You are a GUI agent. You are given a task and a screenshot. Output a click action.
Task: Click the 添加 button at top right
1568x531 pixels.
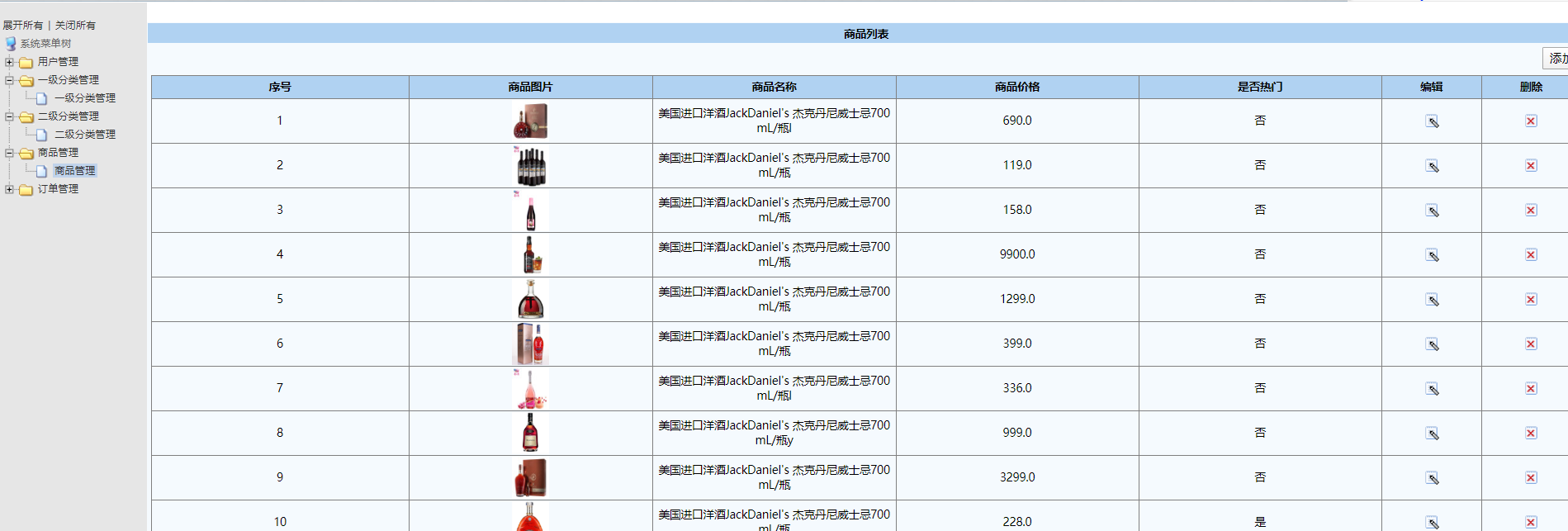[x=1556, y=59]
